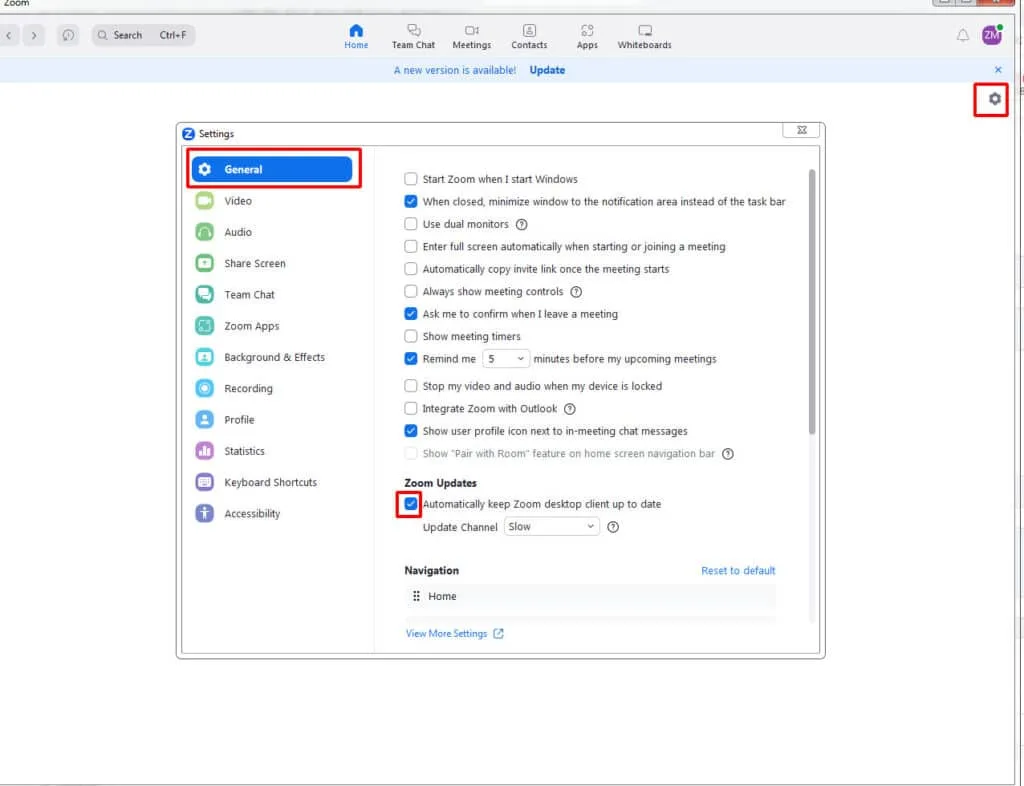Enable Start Zoom when I start Windows

coord(411,179)
